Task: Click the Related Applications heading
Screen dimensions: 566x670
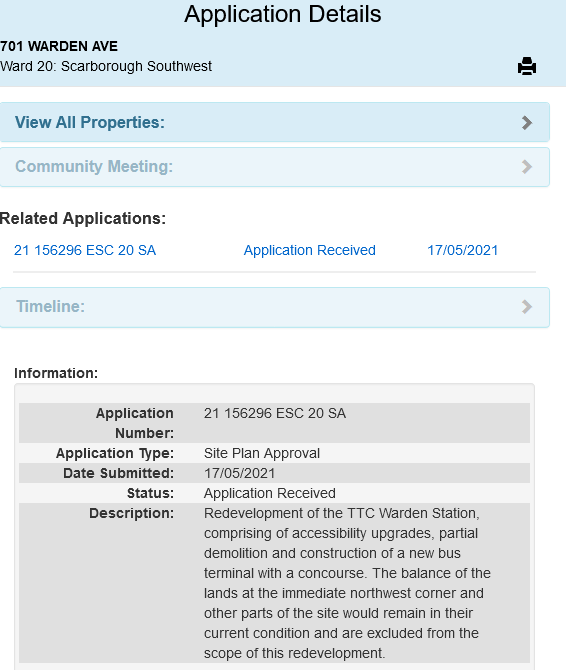Action: point(83,218)
